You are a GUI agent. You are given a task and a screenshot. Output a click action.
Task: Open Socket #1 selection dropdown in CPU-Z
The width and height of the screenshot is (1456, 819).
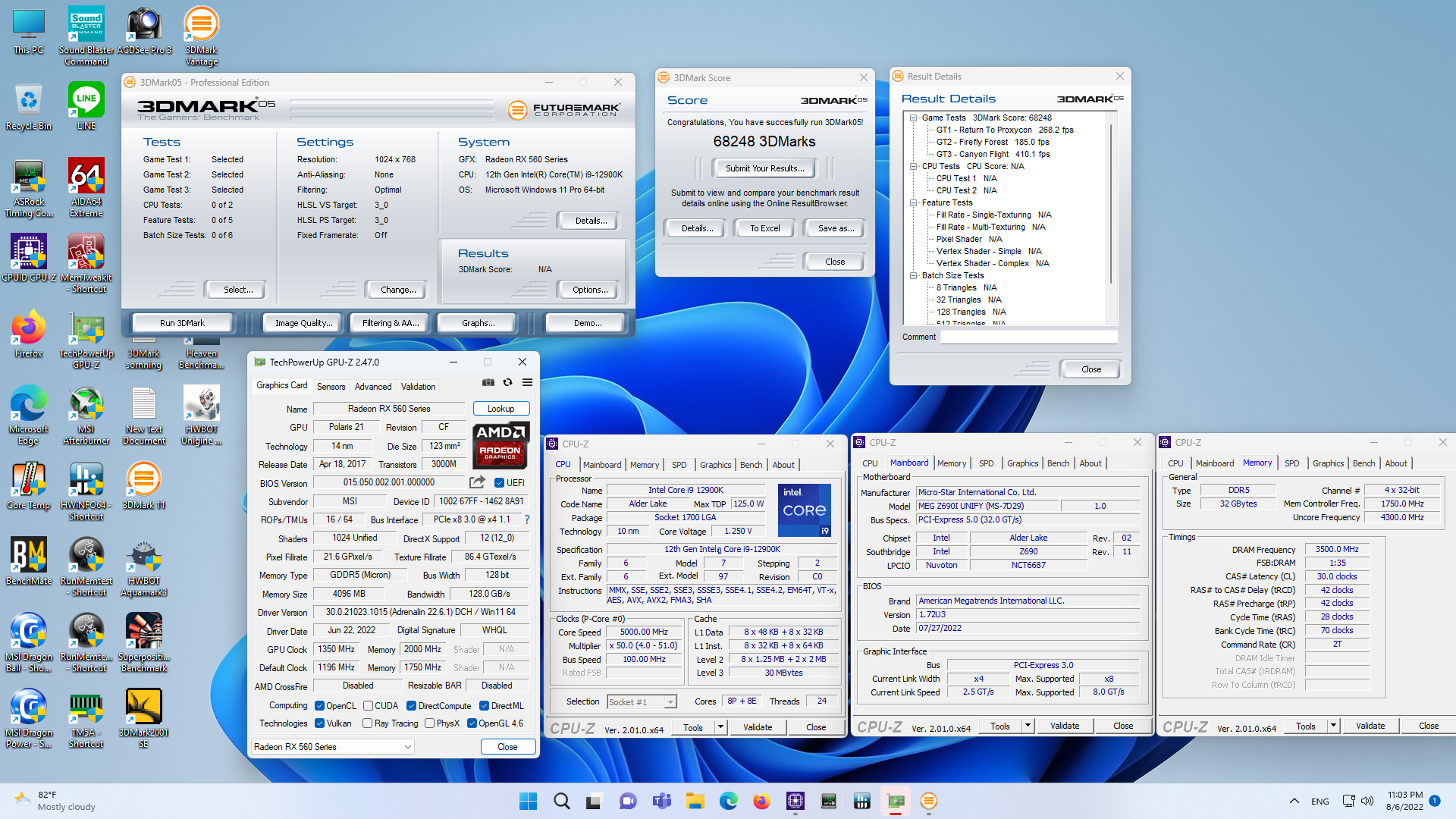[642, 702]
